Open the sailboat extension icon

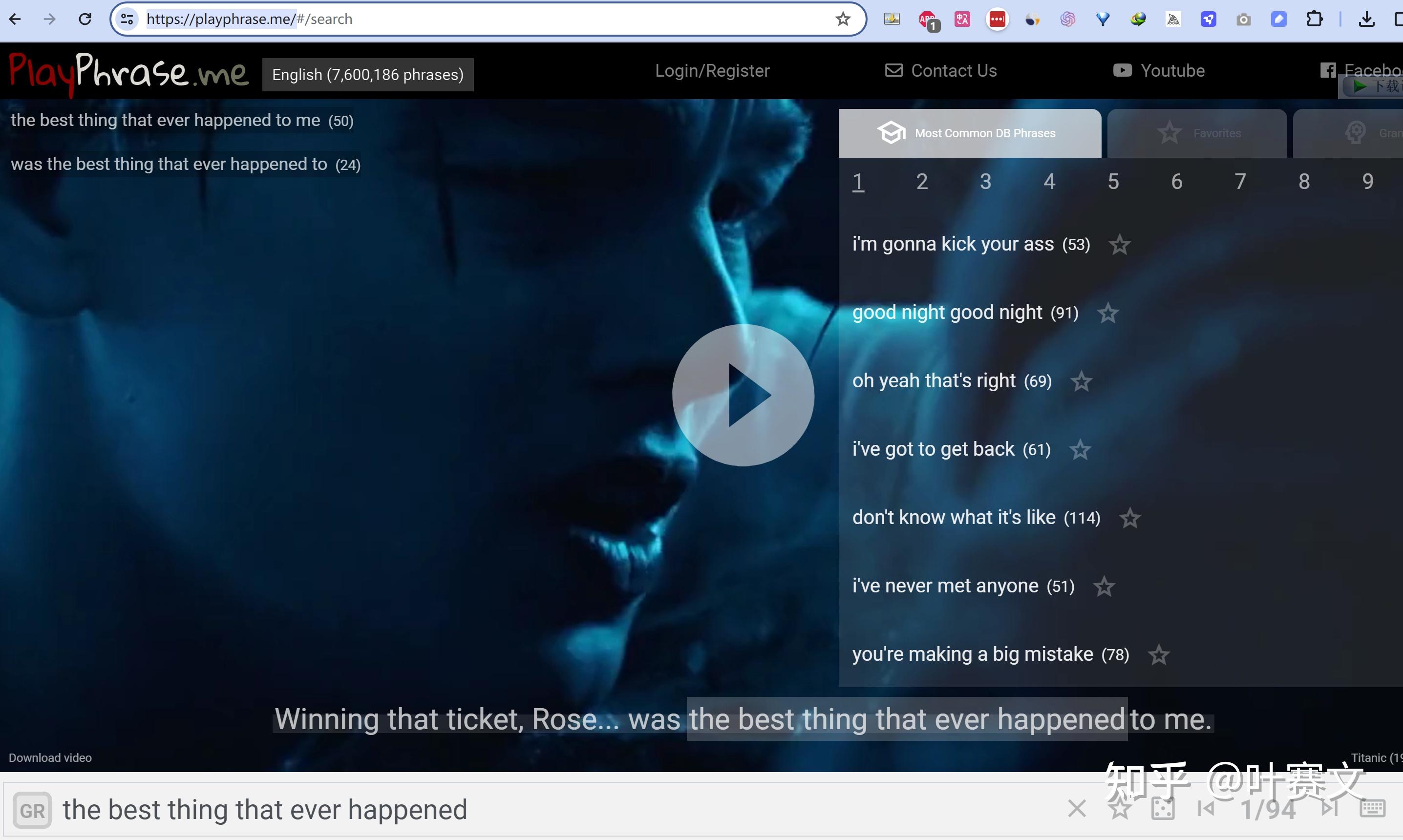coord(1173,19)
